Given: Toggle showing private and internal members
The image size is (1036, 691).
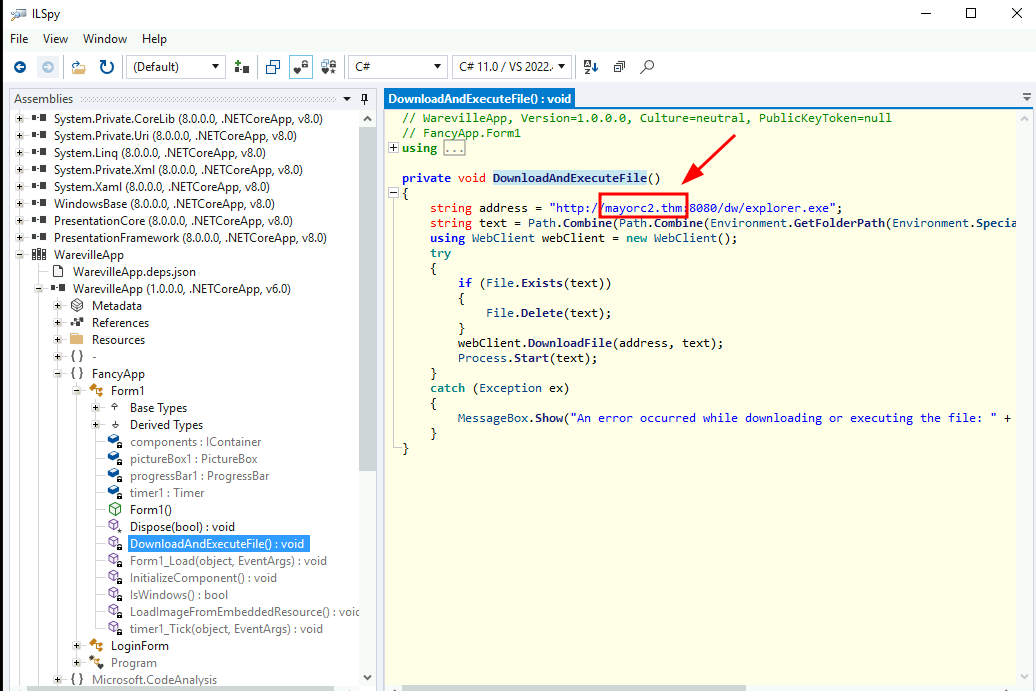Looking at the screenshot, I should click(x=301, y=67).
